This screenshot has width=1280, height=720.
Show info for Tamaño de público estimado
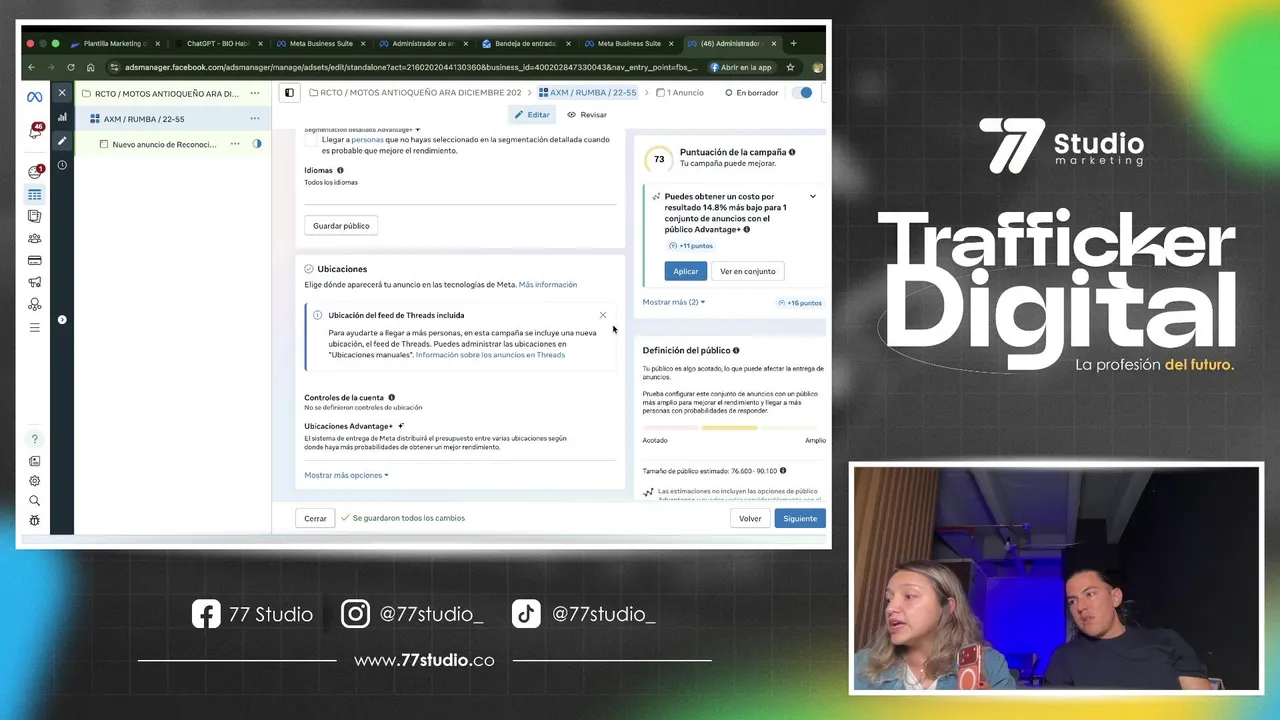[783, 470]
